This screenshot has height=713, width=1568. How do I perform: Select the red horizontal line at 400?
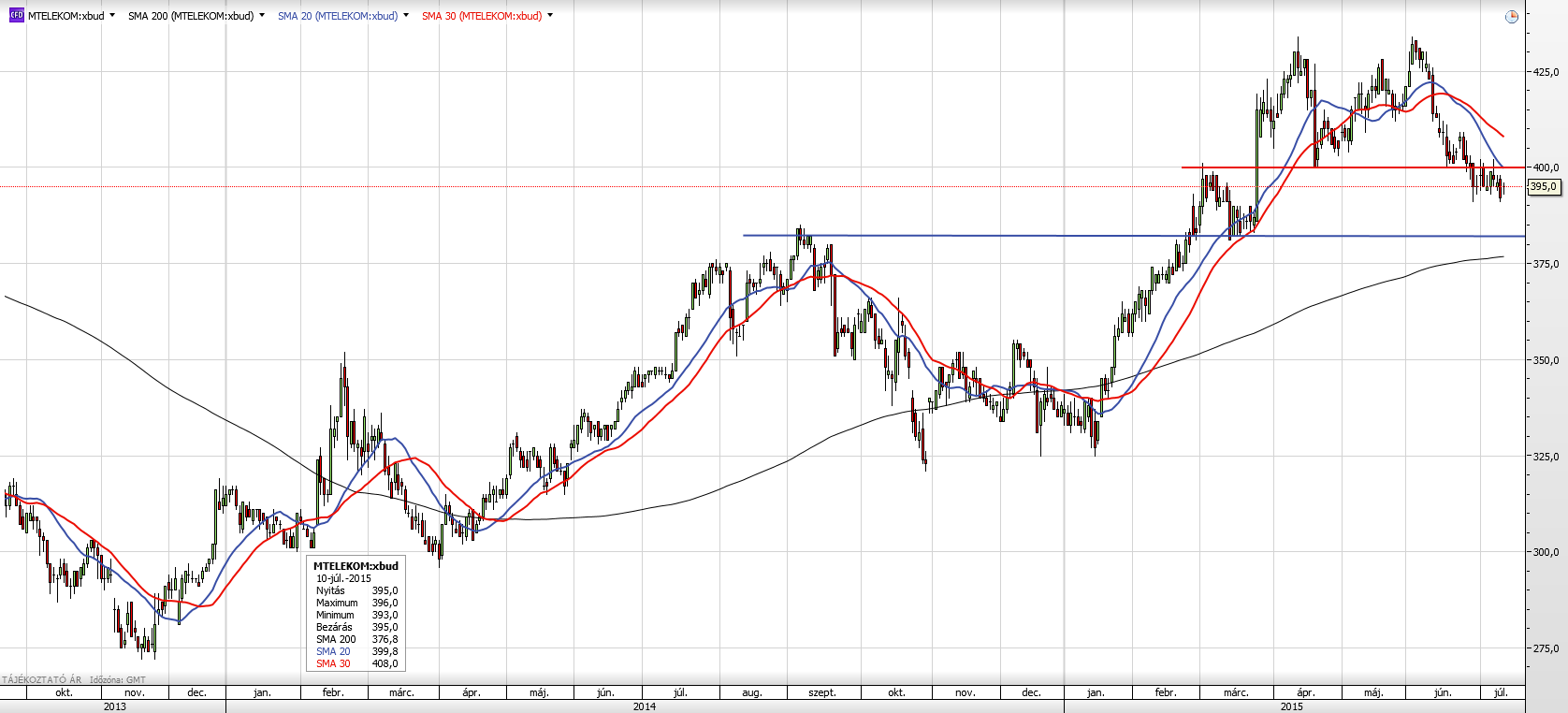1353,167
